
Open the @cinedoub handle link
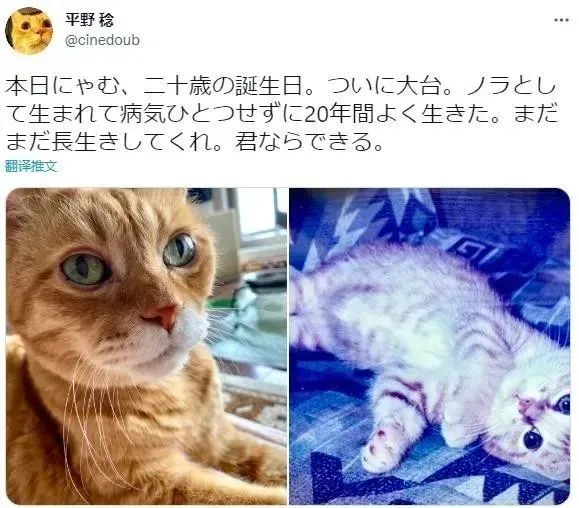coord(102,40)
